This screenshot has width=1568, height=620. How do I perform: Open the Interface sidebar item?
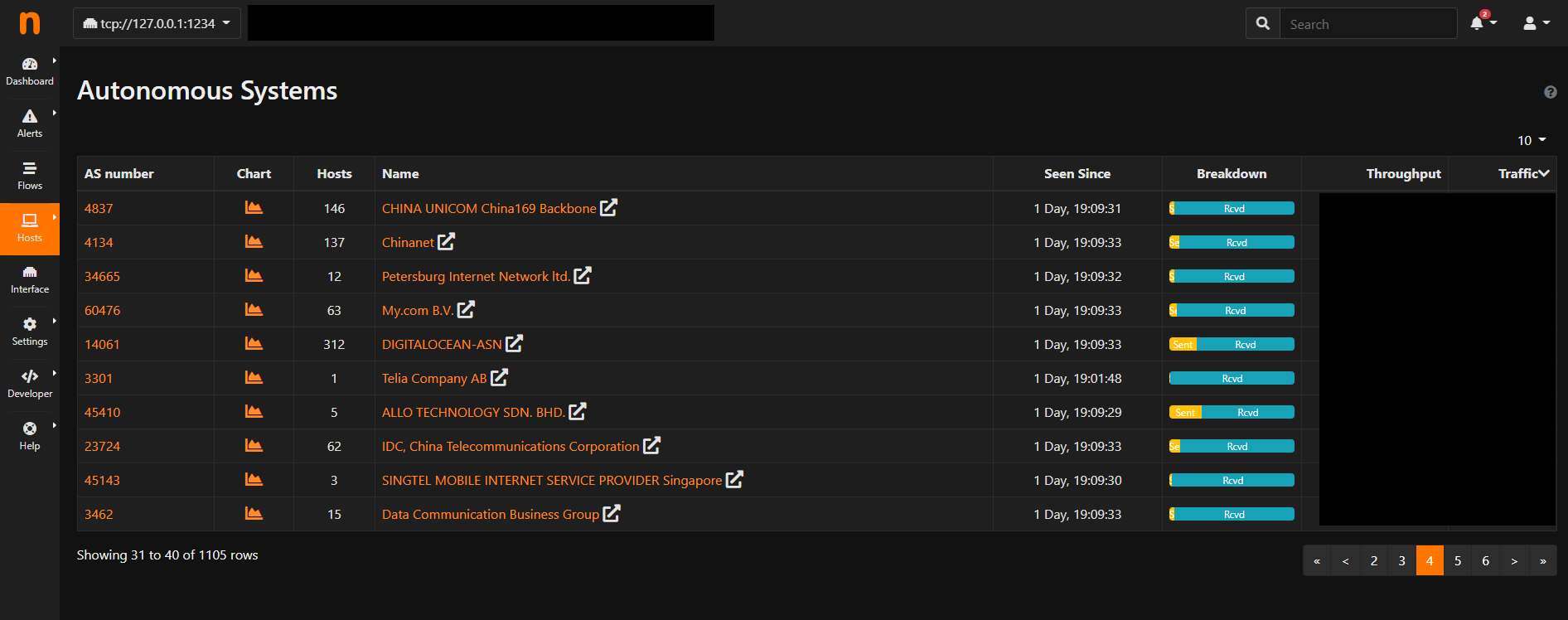click(x=30, y=280)
